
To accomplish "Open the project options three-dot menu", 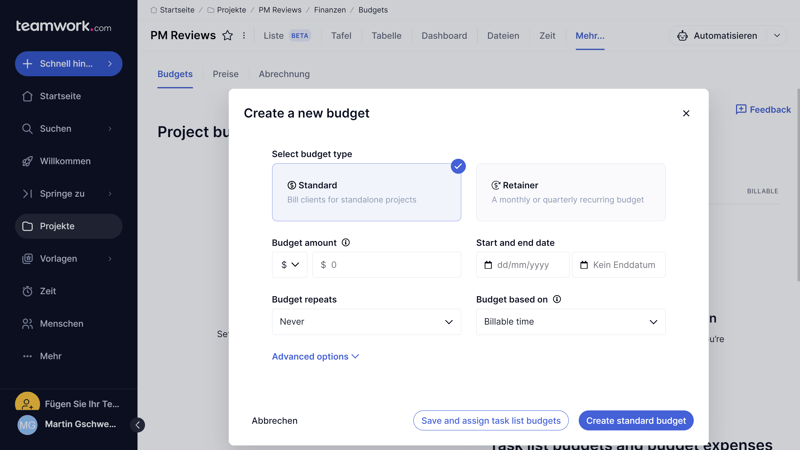I will pyautogui.click(x=244, y=36).
